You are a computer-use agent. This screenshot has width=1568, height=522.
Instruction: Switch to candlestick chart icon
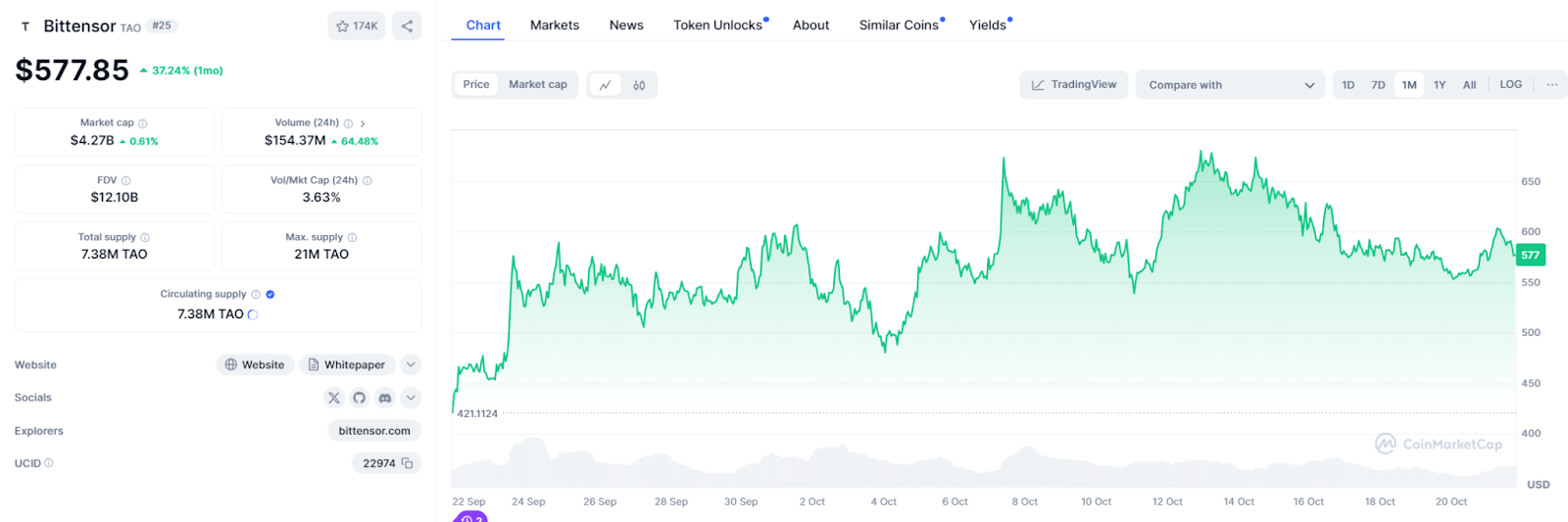pyautogui.click(x=639, y=85)
